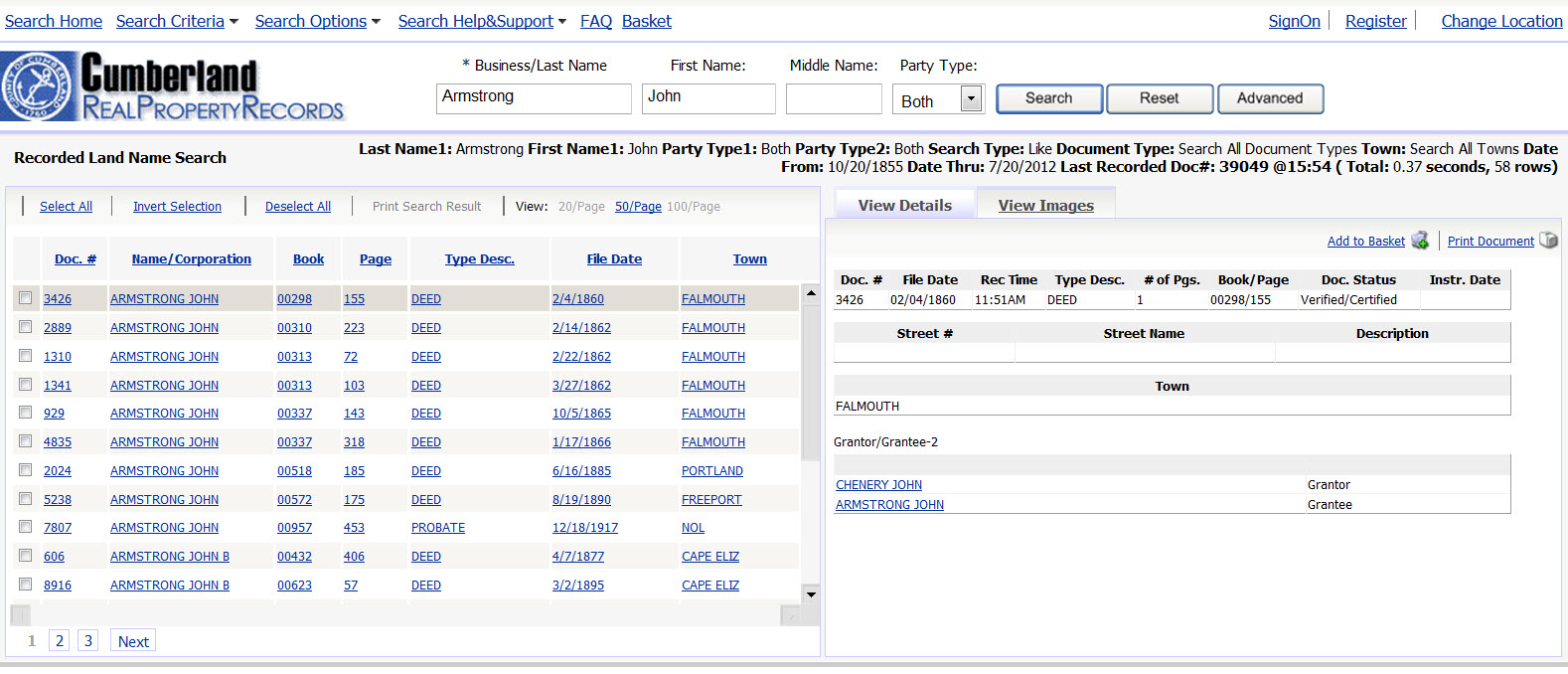Check the box for Doc 2024
Image resolution: width=1568 pixels, height=674 pixels.
[26, 470]
